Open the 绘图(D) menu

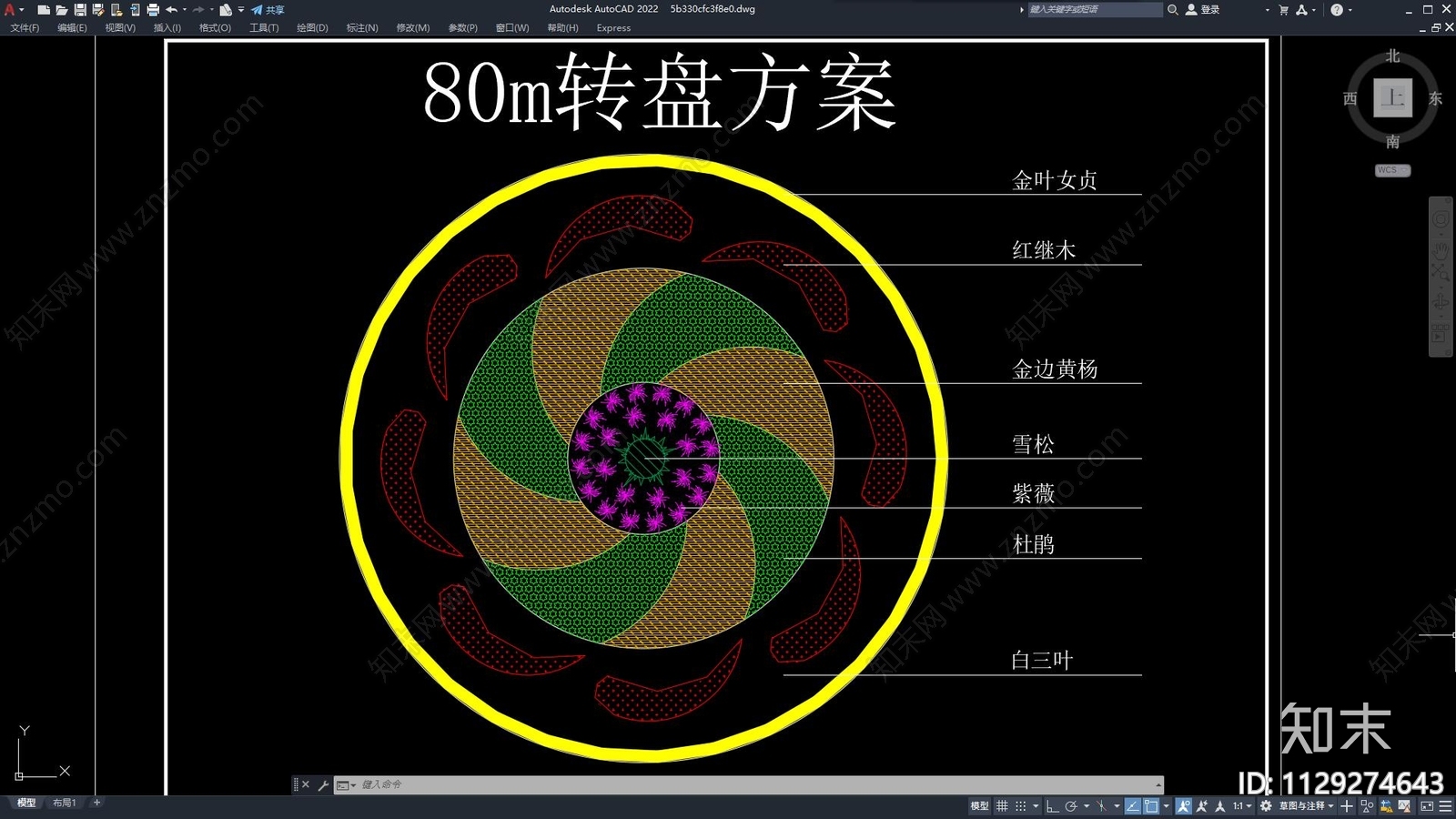(x=312, y=28)
